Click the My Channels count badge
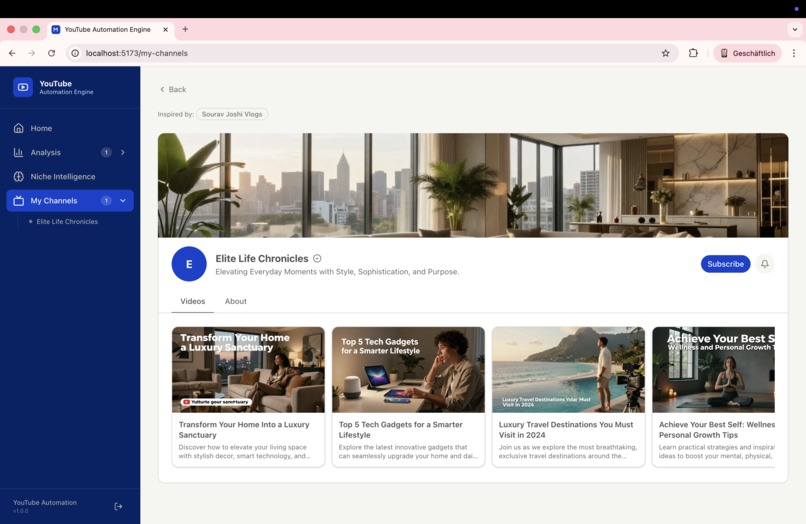Image resolution: width=806 pixels, height=524 pixels. tap(106, 201)
